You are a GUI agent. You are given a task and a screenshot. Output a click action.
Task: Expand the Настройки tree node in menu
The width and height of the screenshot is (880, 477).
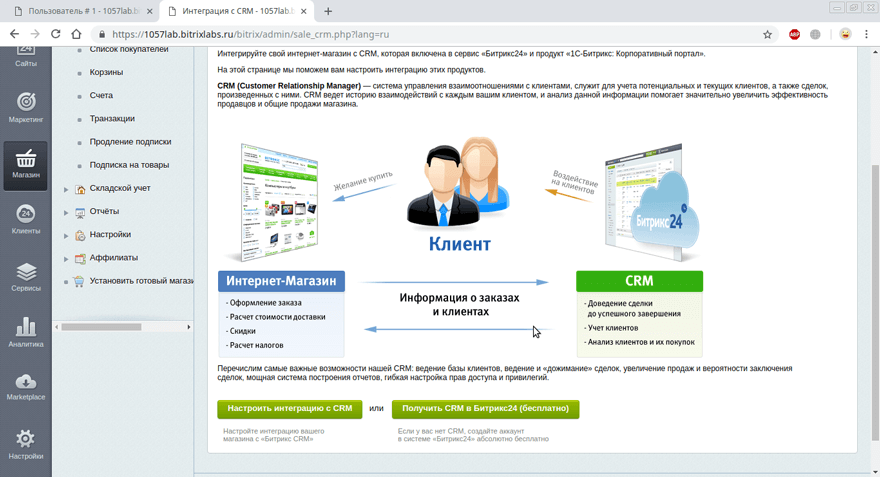coord(66,235)
